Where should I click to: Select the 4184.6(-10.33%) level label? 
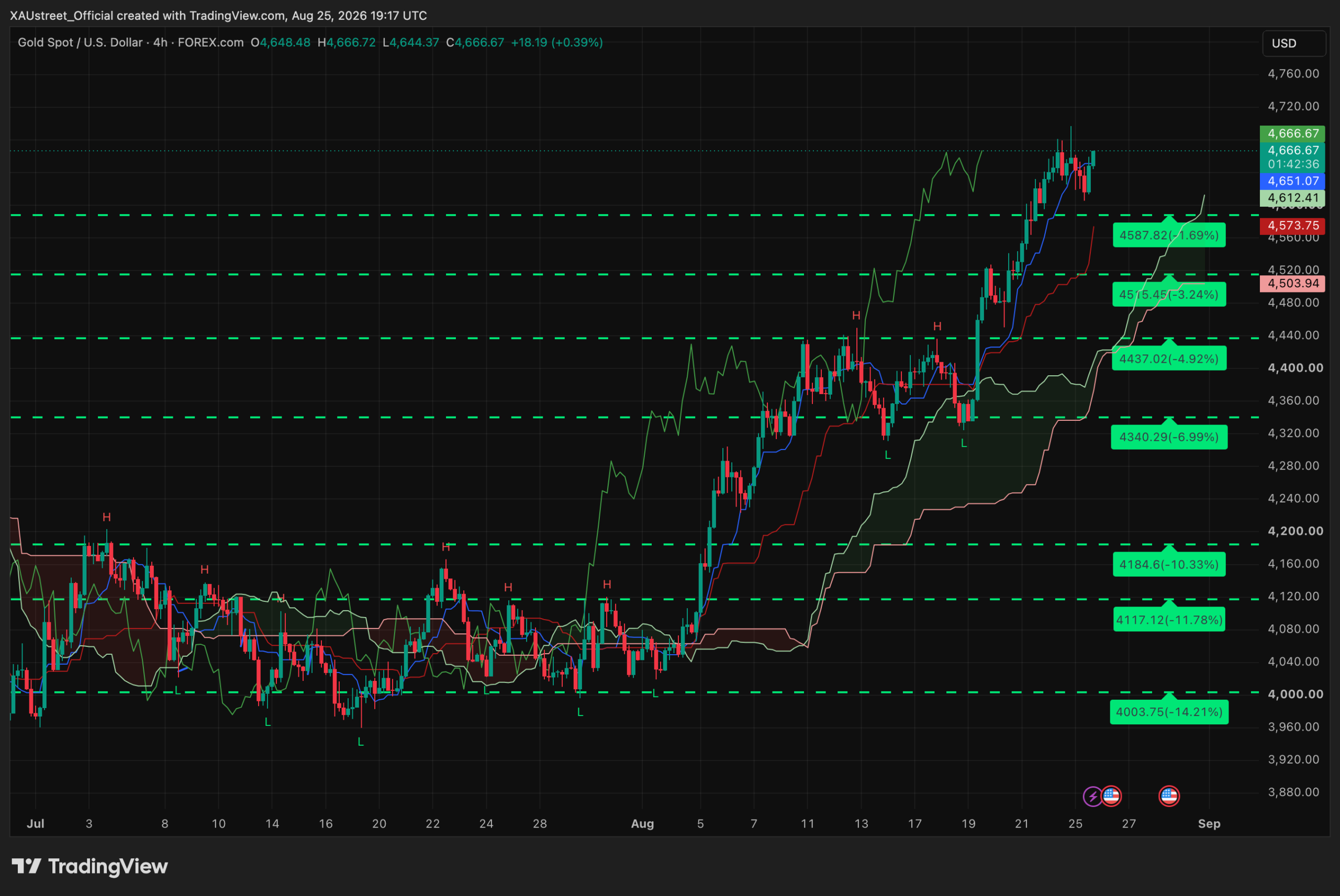(1169, 565)
